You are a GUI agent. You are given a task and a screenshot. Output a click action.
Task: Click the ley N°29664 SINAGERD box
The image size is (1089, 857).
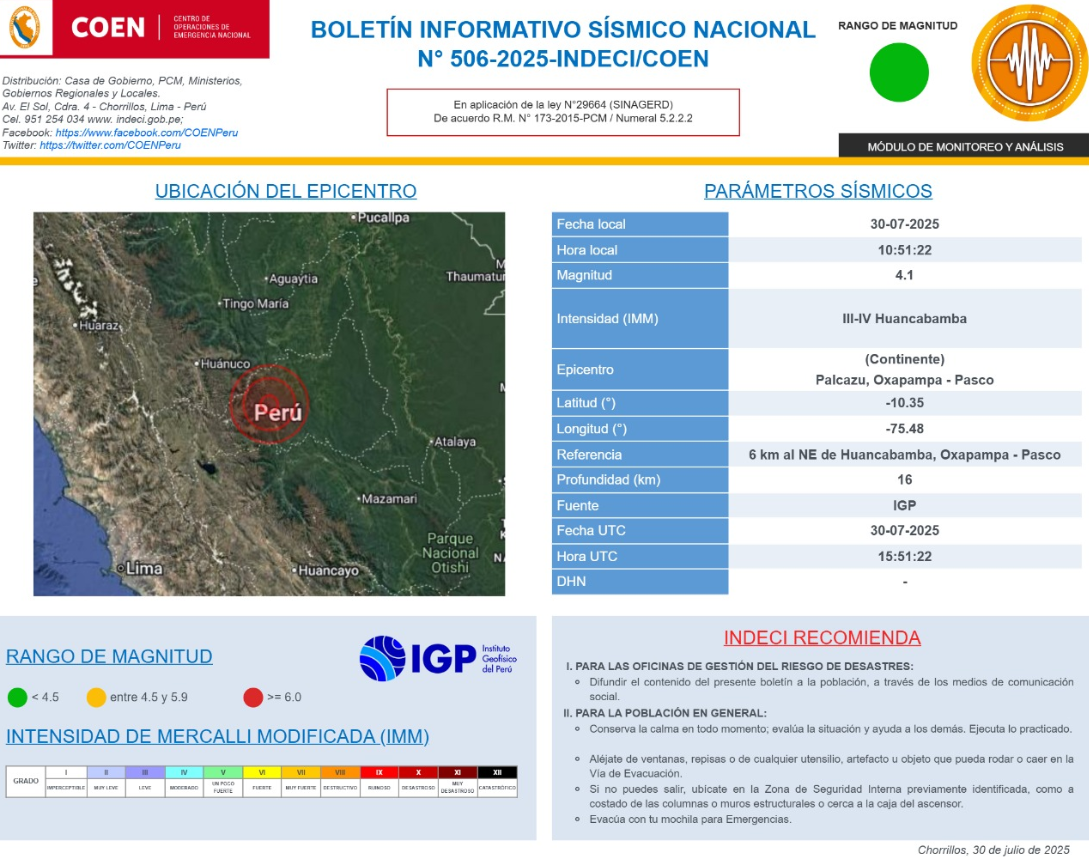(x=563, y=112)
